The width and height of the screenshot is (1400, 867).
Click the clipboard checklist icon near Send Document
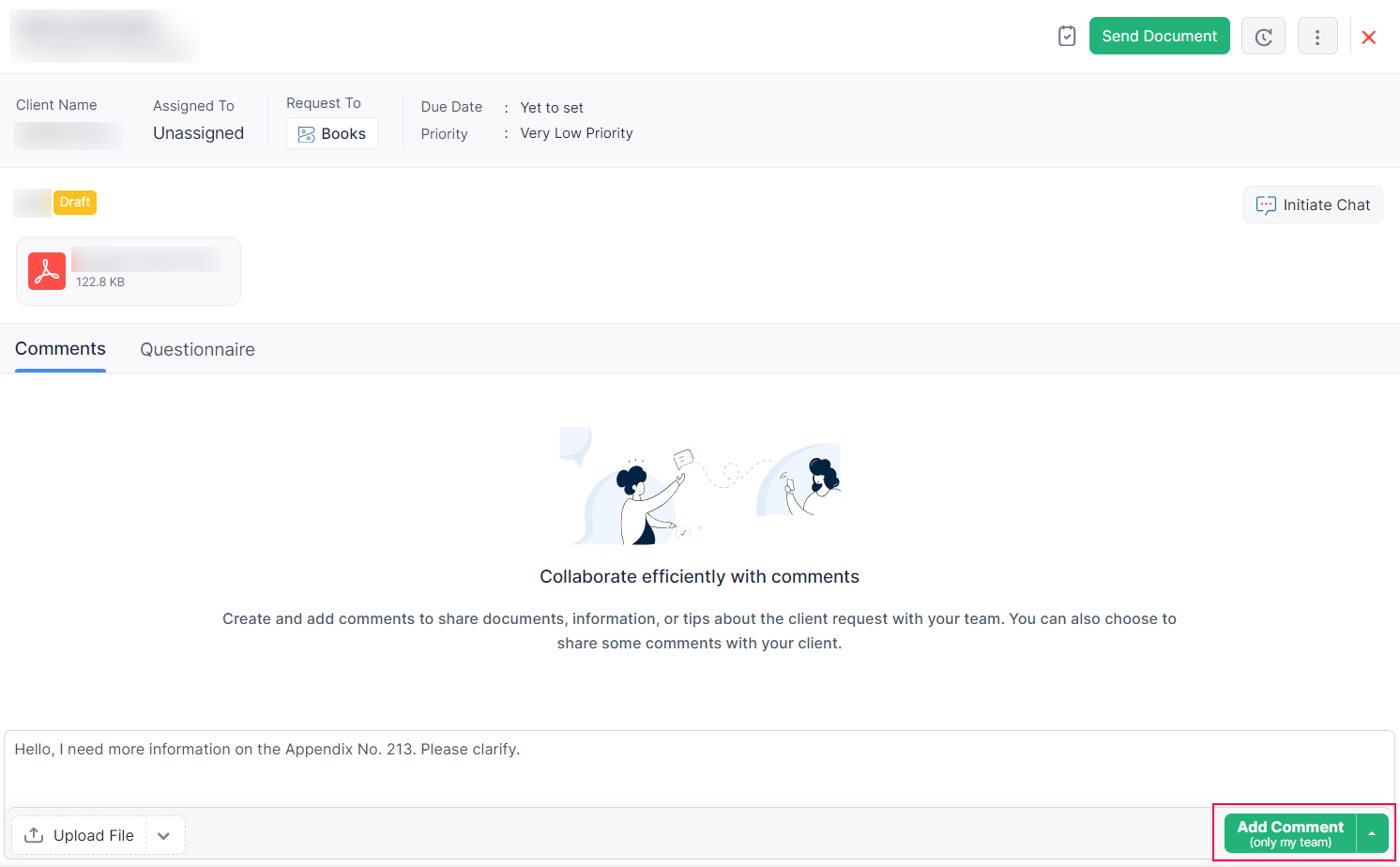1066,36
